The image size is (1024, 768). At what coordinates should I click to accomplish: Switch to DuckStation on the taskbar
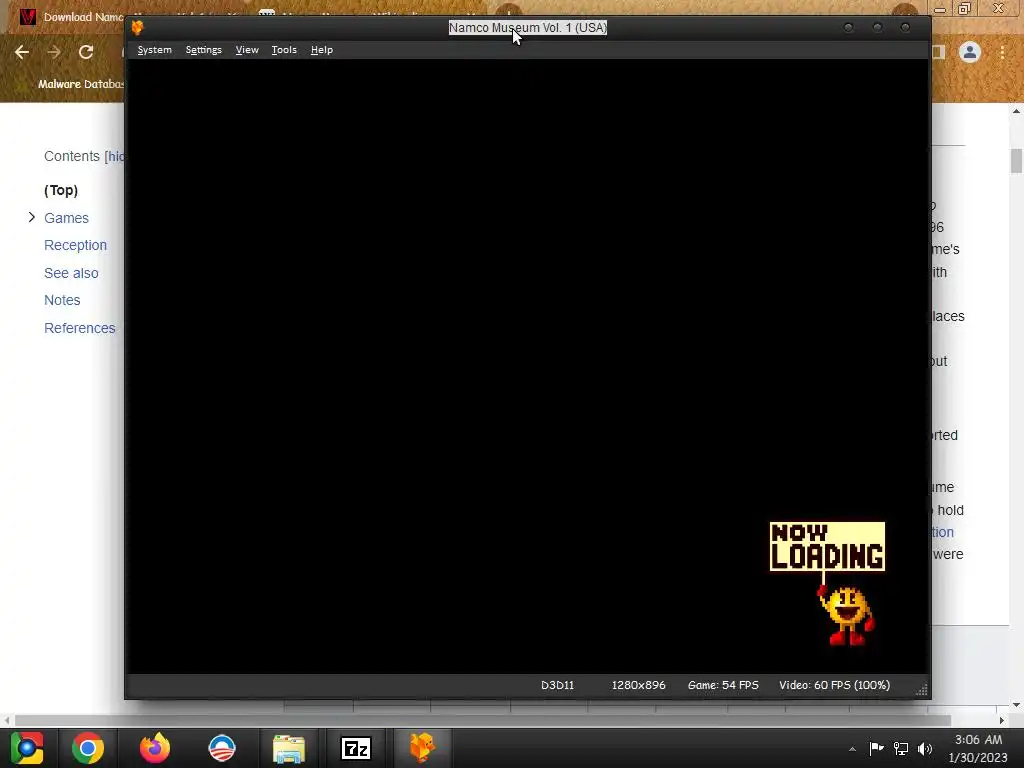point(423,748)
